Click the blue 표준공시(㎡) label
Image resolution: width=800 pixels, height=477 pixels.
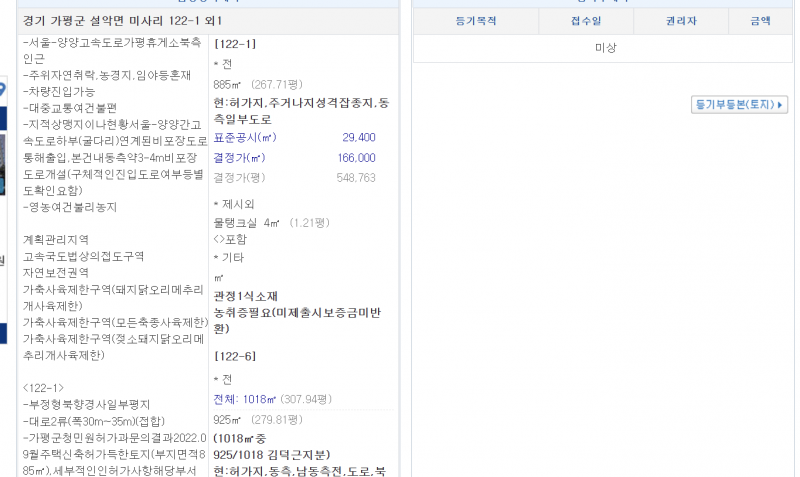pyautogui.click(x=245, y=138)
